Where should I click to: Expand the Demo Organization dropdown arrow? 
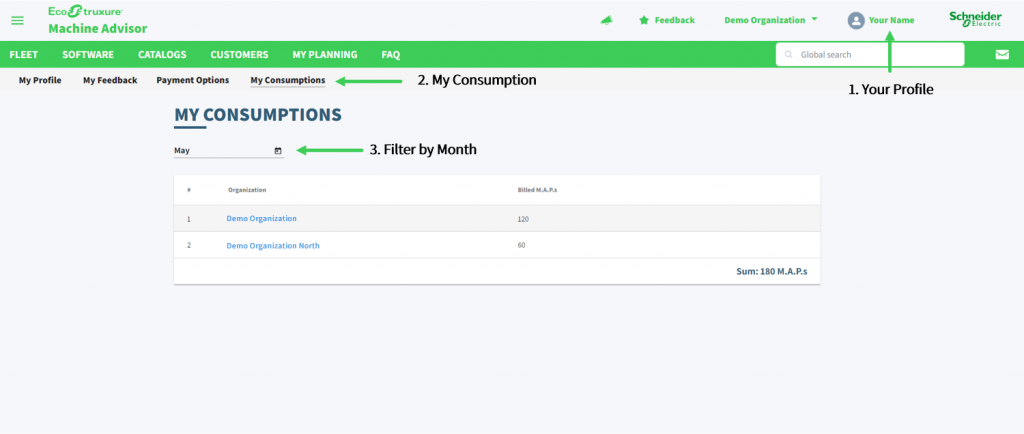pos(814,20)
